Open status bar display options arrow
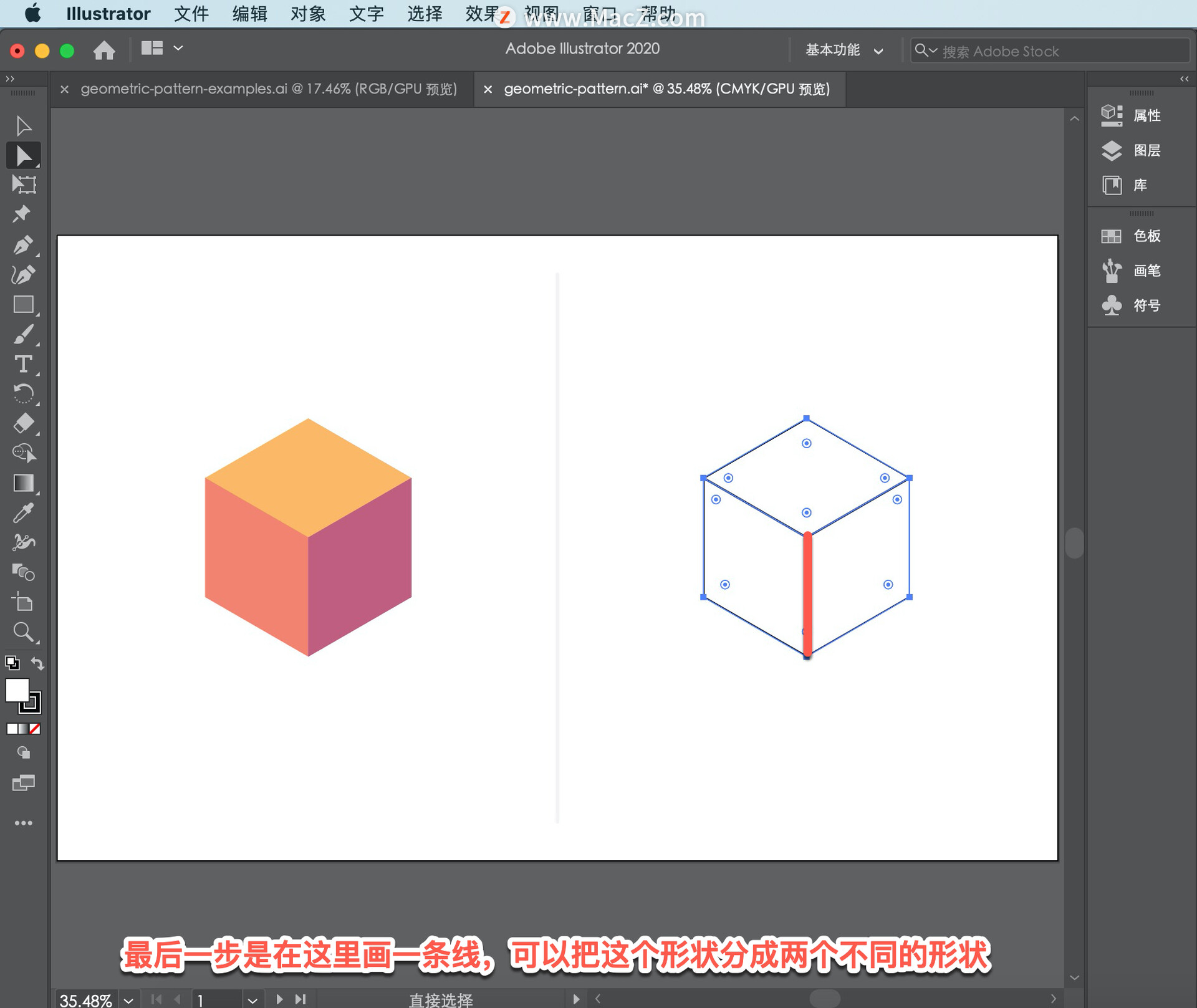This screenshot has width=1197, height=1008. (x=576, y=999)
